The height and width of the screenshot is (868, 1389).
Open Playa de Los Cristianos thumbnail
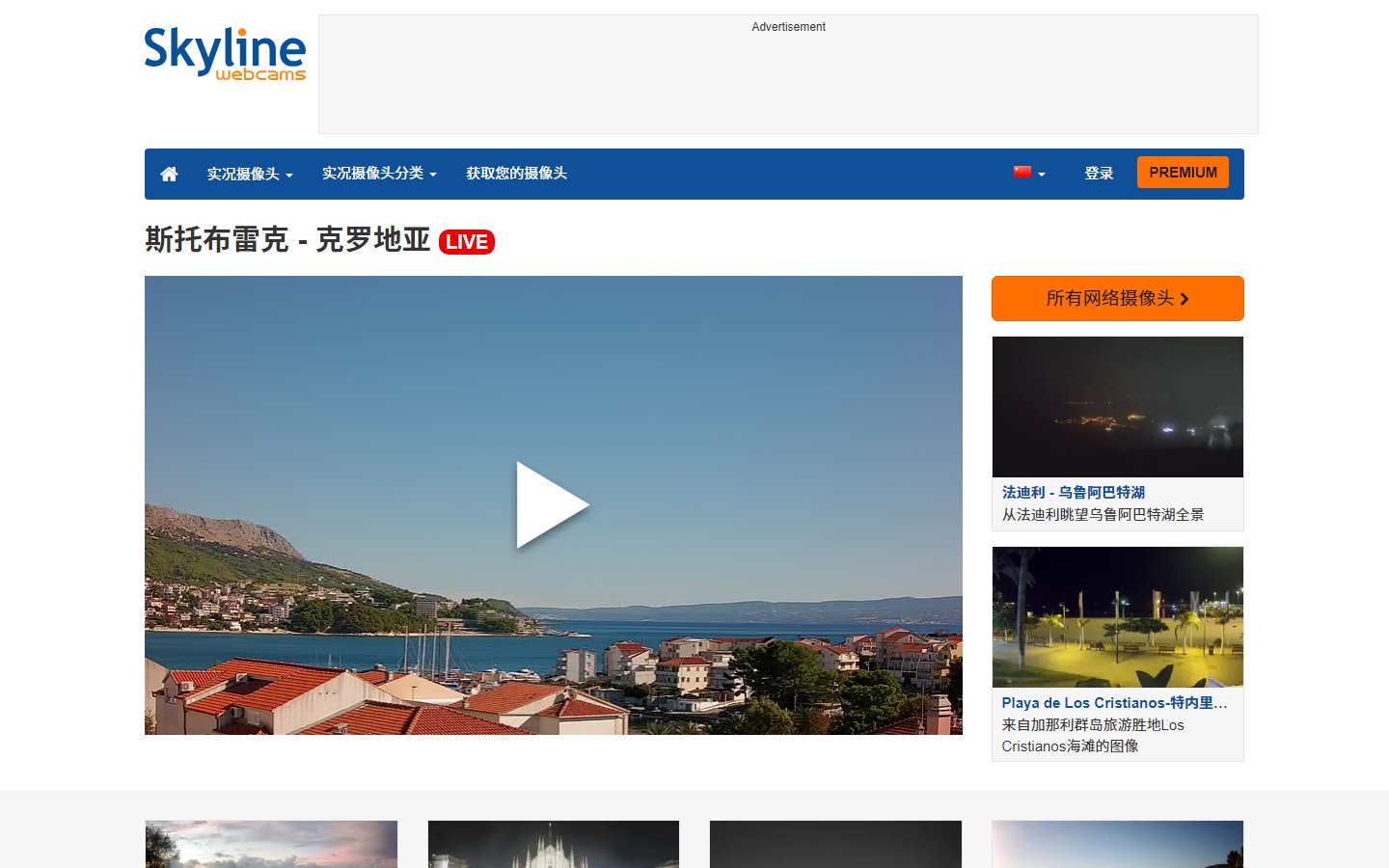(1117, 617)
